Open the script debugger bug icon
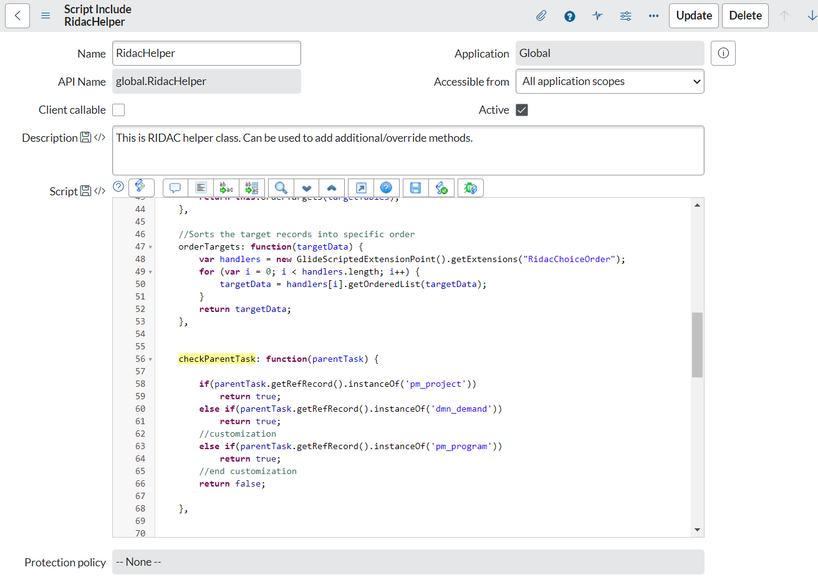This screenshot has height=584, width=818. (x=471, y=188)
